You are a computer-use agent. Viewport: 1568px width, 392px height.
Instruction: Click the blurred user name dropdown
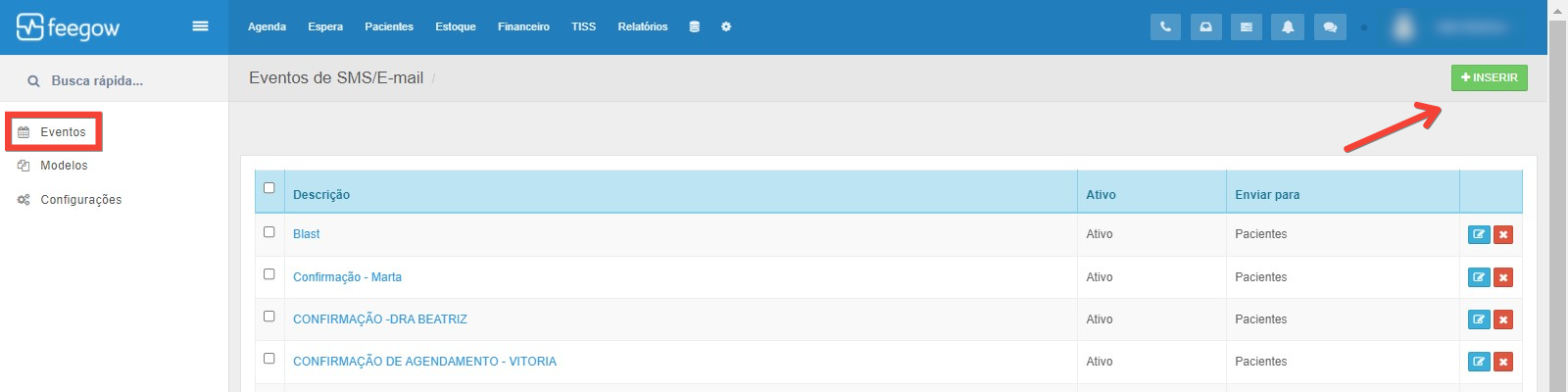(x=1470, y=26)
